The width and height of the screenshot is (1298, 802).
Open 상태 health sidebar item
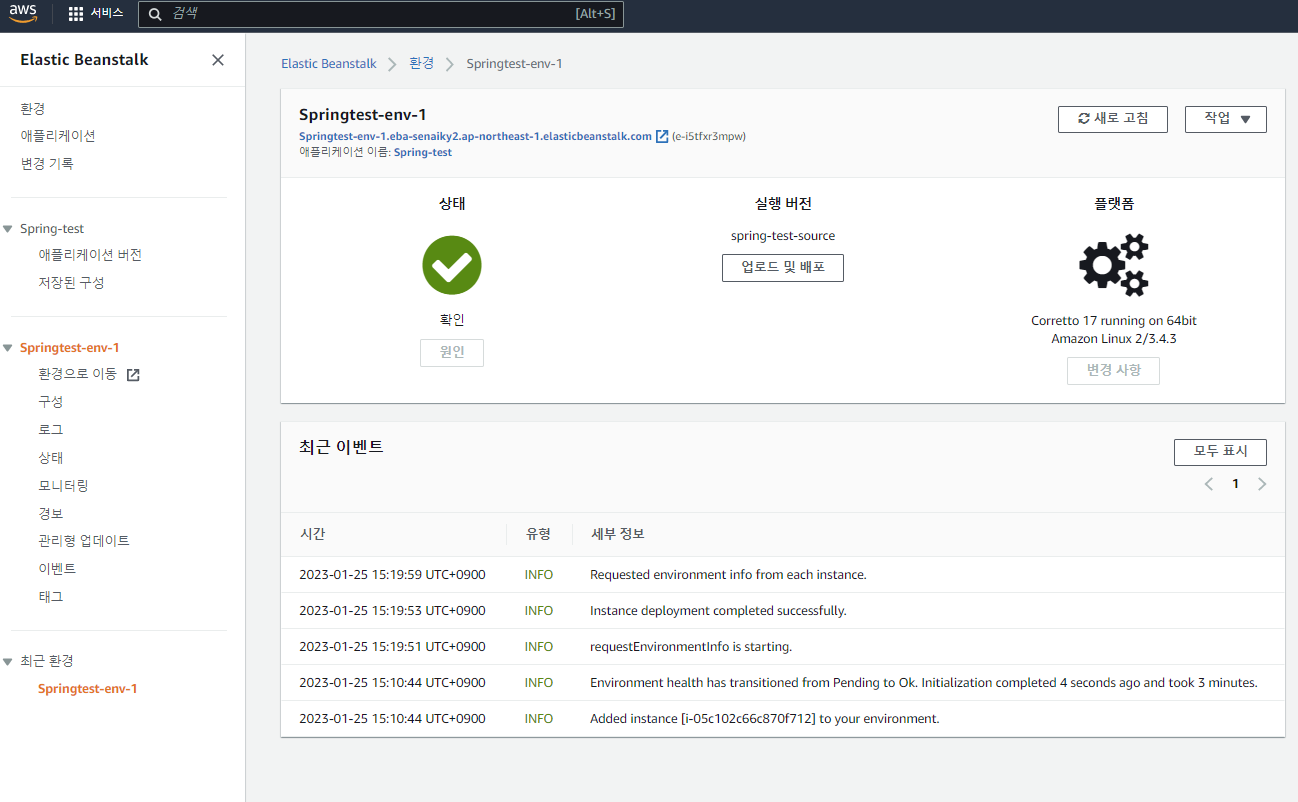tap(51, 458)
